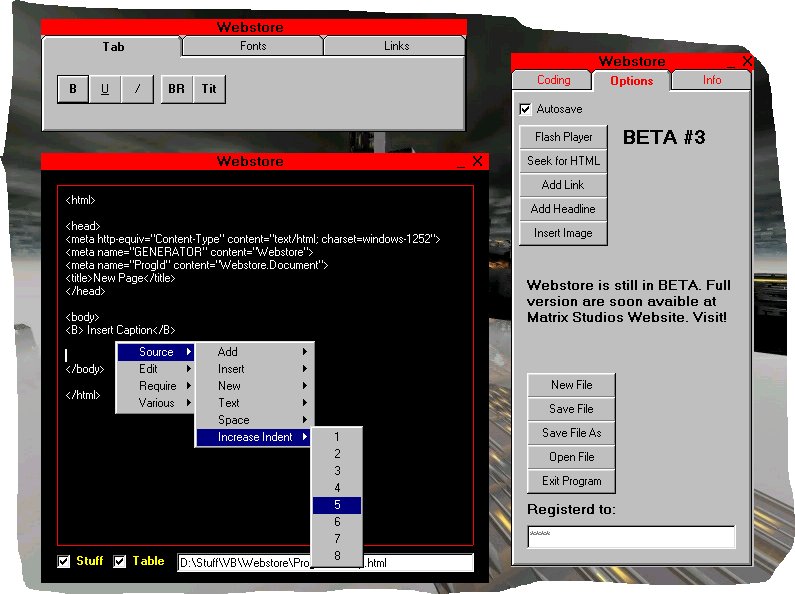Select indent level 5 from menu
The width and height of the screenshot is (795, 594).
tap(337, 505)
